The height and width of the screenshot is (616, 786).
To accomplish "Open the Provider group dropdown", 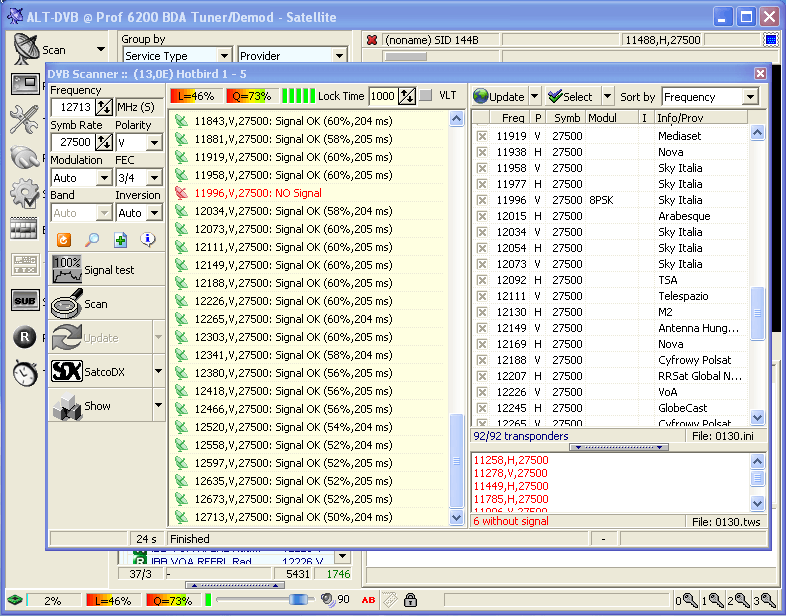I will pyautogui.click(x=340, y=55).
